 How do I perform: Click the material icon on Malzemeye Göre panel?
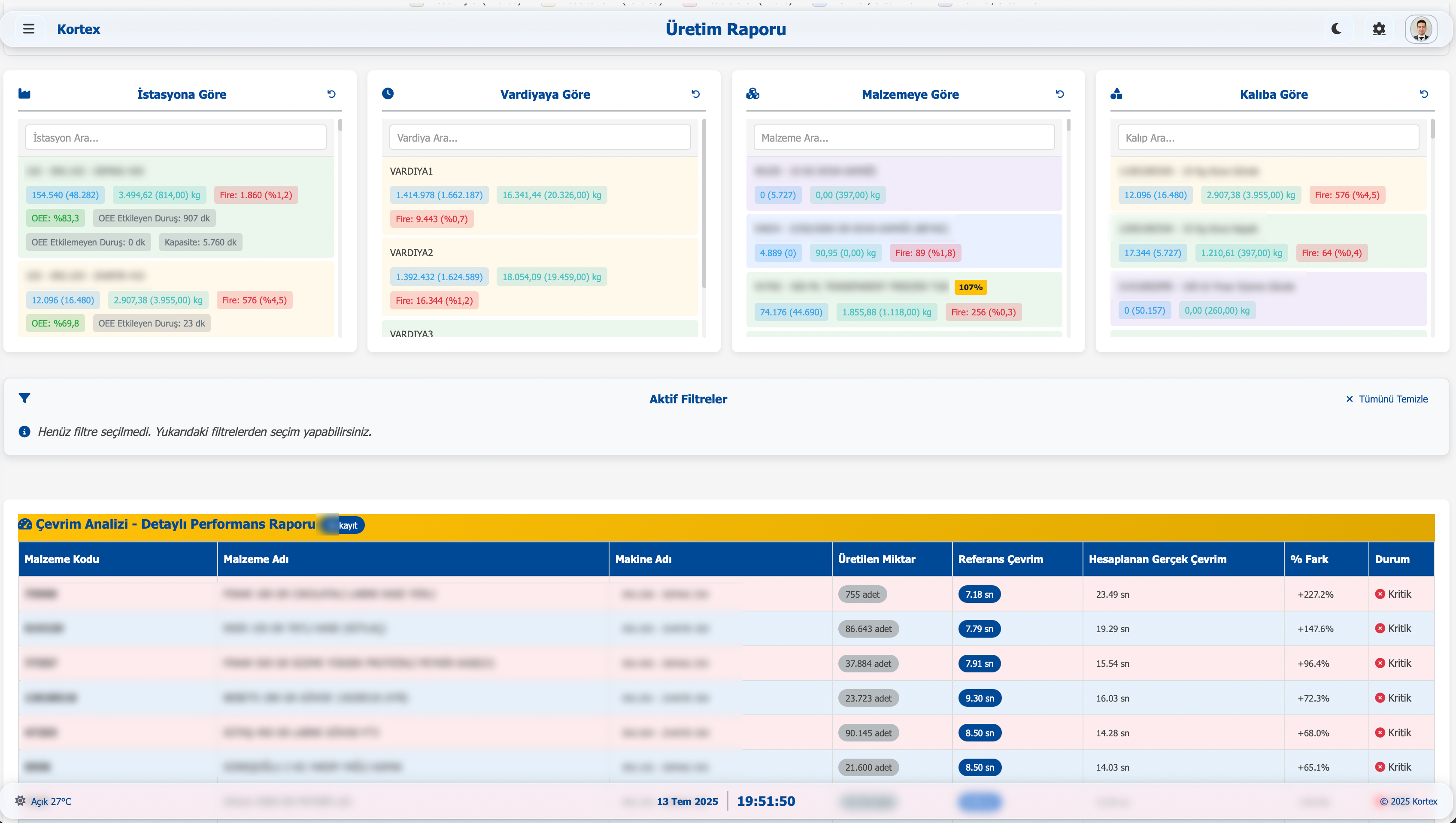[753, 94]
